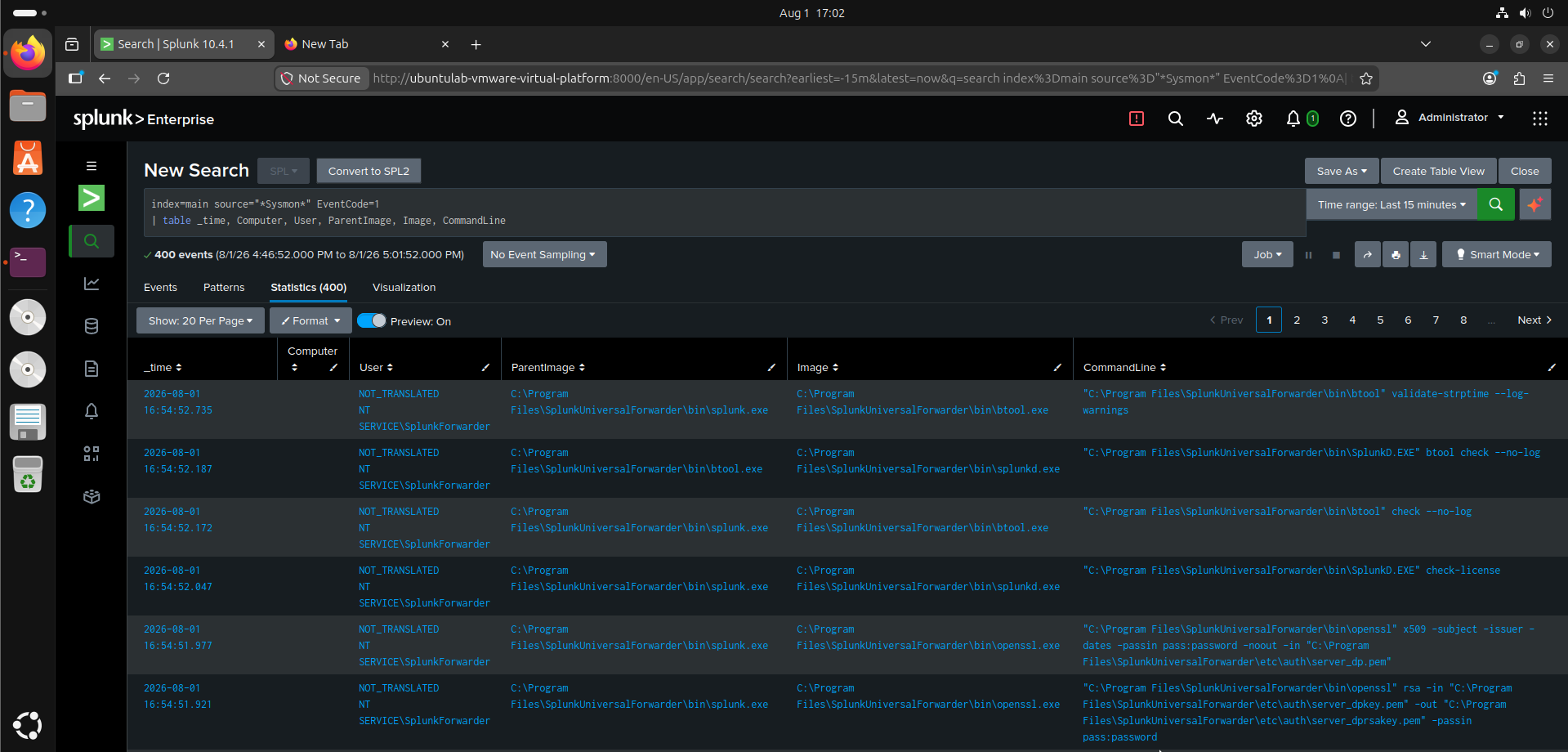The height and width of the screenshot is (752, 1568).
Task: Stop the search job
Action: 1336,255
